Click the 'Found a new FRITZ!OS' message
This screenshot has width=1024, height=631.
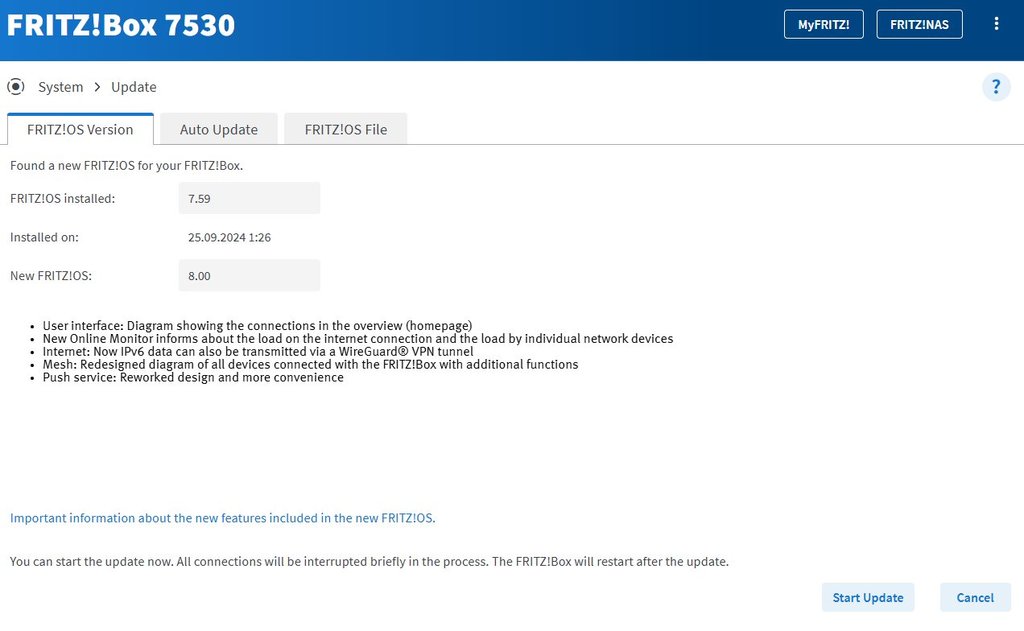[x=127, y=166]
